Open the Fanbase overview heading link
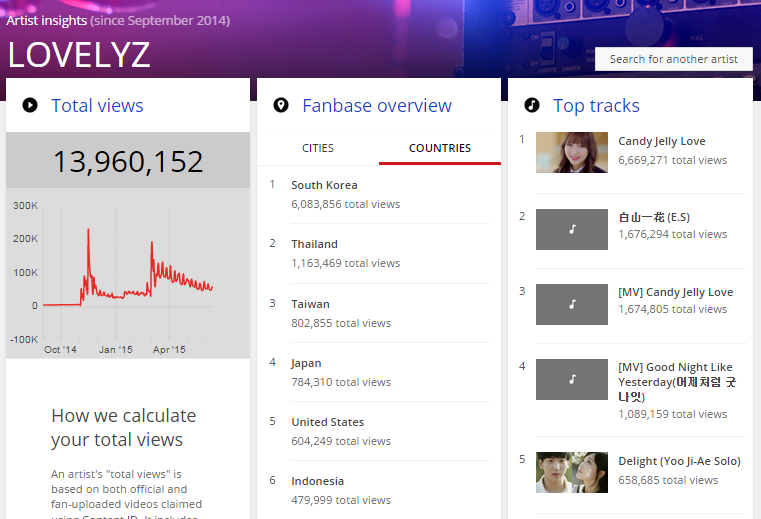The height and width of the screenshot is (519, 761). 377,105
